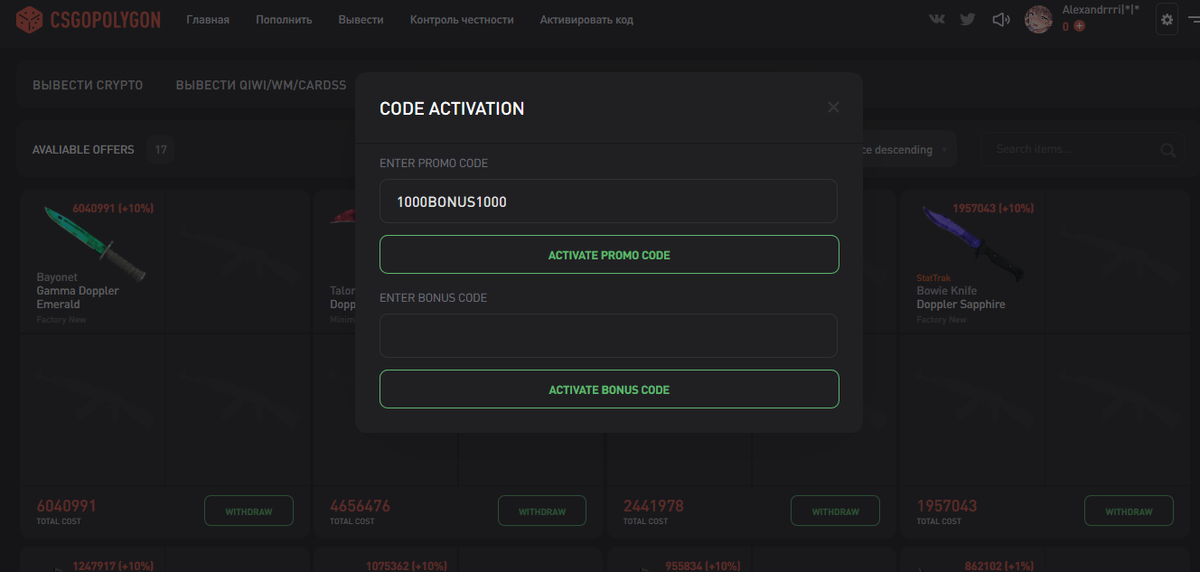Viewport: 1200px width, 572px height.
Task: Withdraw the 1957043 offer
Action: pos(1129,511)
